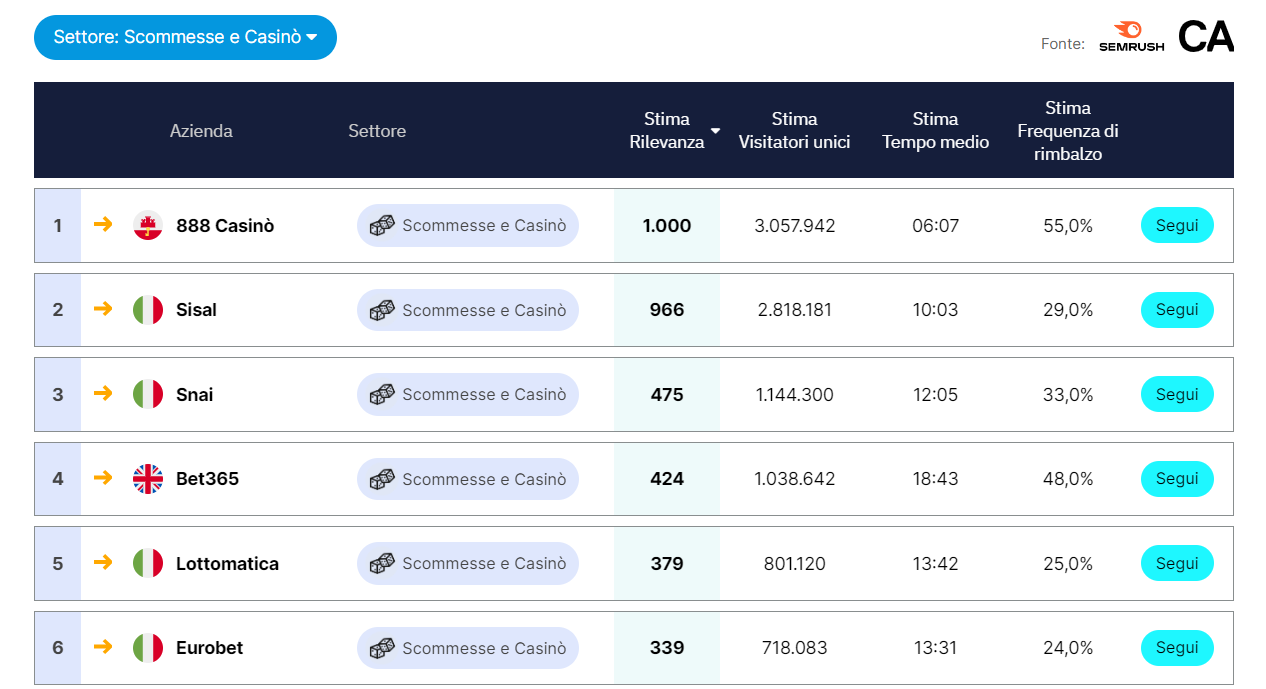Click the rank number 5 cell
The image size is (1266, 689).
[x=57, y=563]
